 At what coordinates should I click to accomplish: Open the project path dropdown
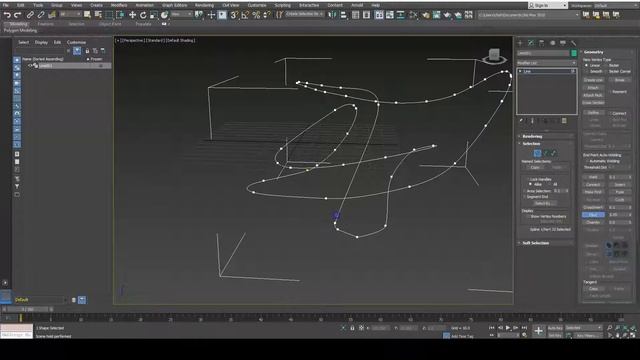tap(529, 15)
